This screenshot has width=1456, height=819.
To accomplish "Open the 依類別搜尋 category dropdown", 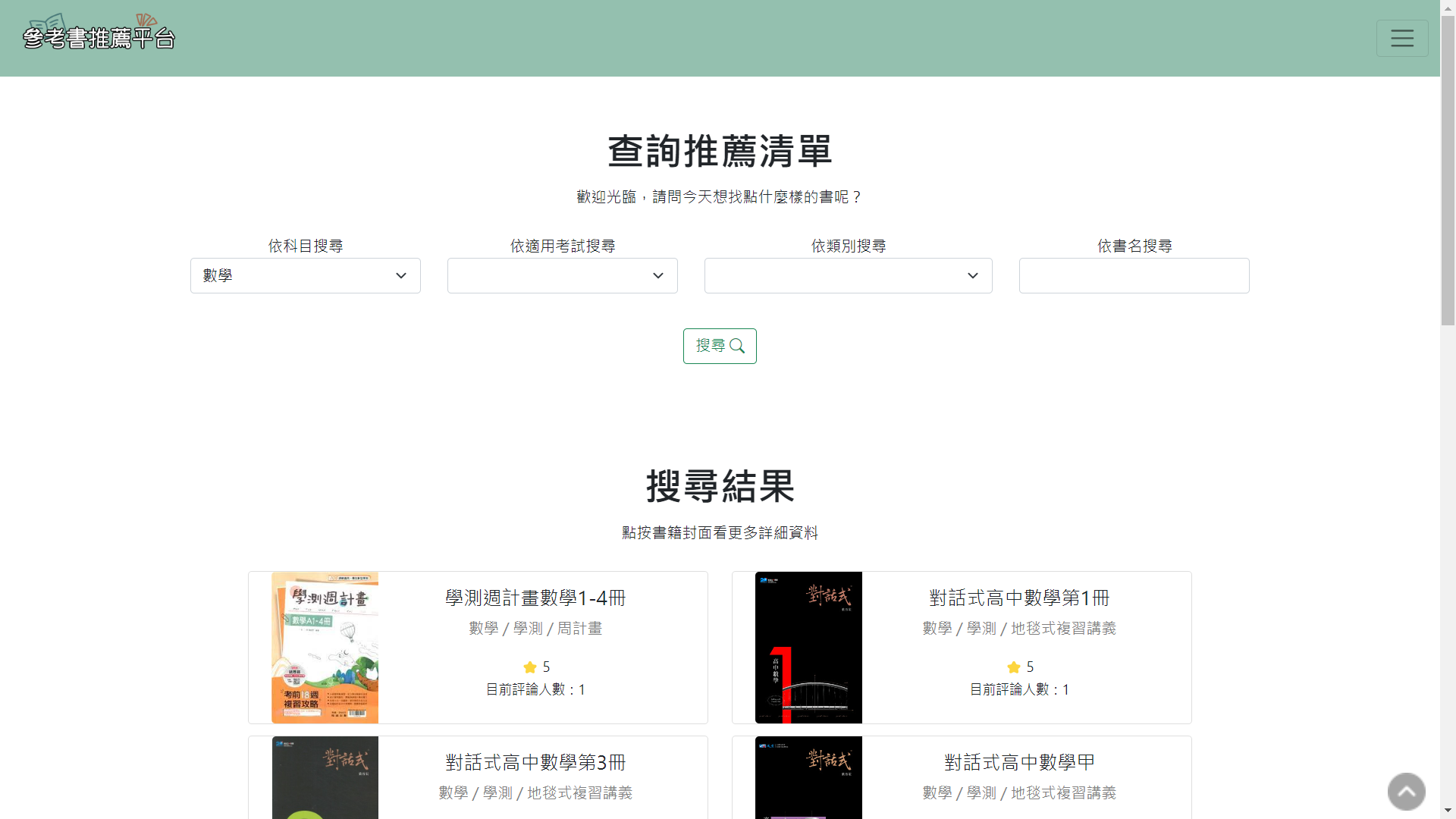I will click(848, 275).
